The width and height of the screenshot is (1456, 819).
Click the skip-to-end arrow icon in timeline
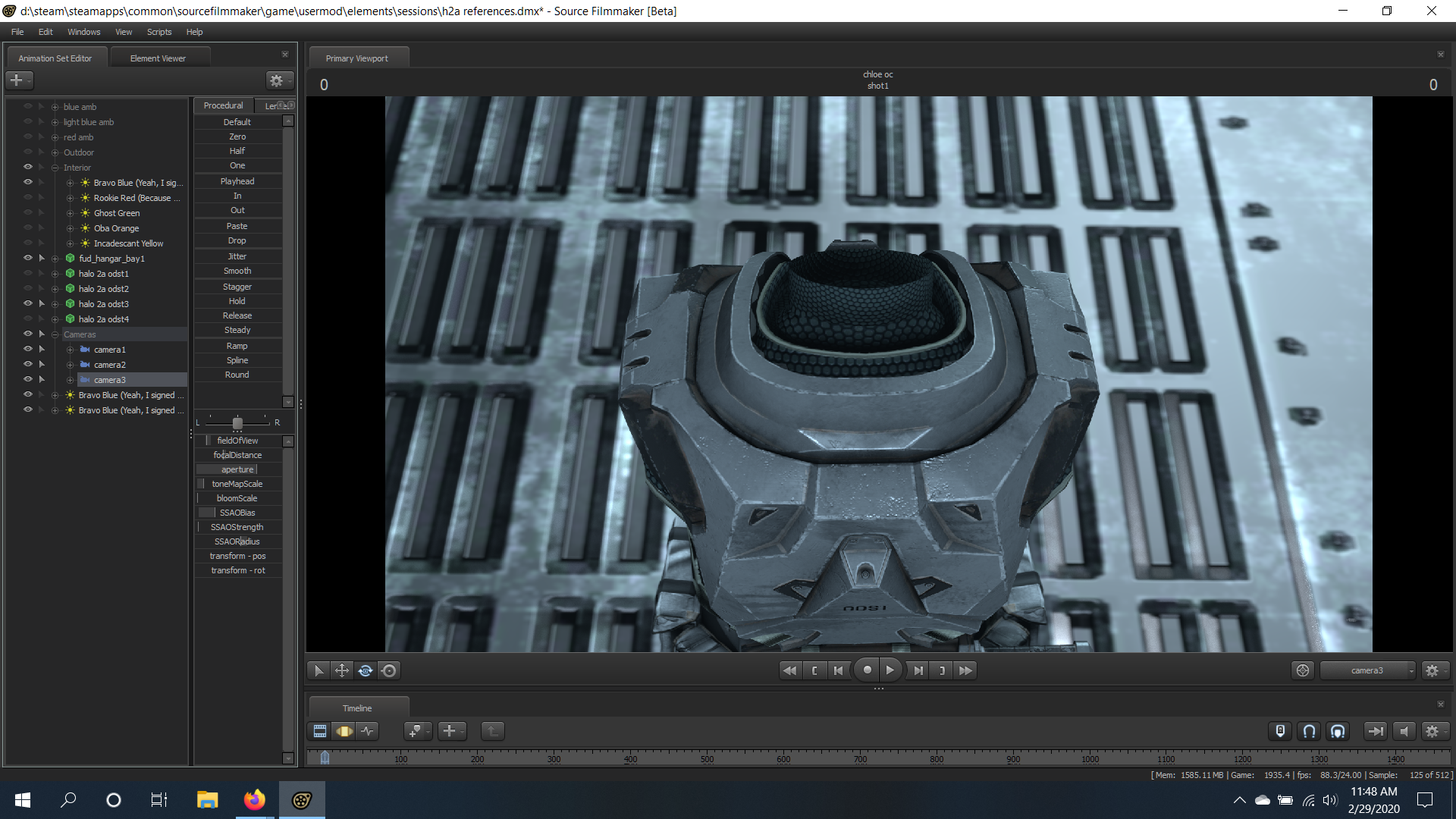coord(1375,731)
